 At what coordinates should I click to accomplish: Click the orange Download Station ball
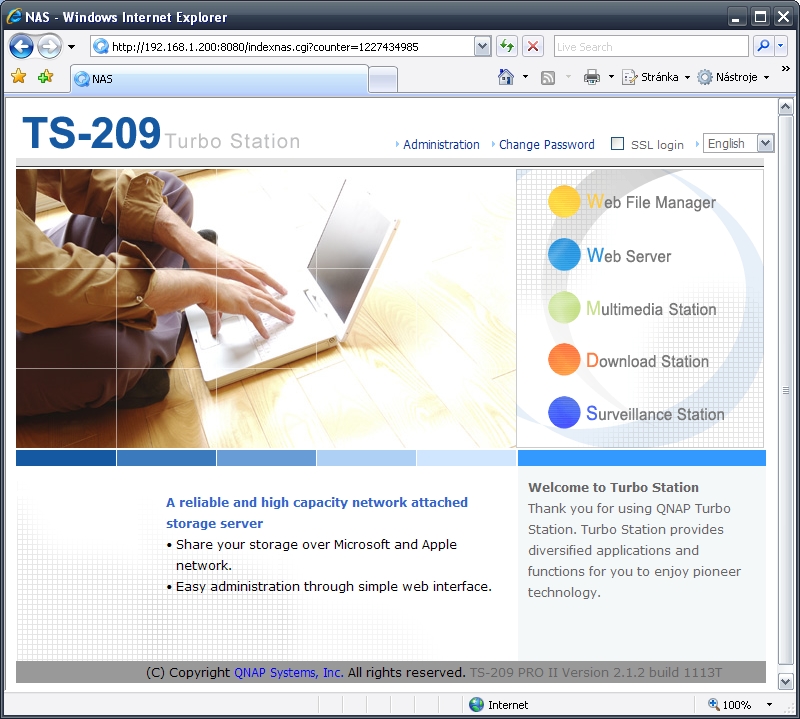tap(564, 359)
